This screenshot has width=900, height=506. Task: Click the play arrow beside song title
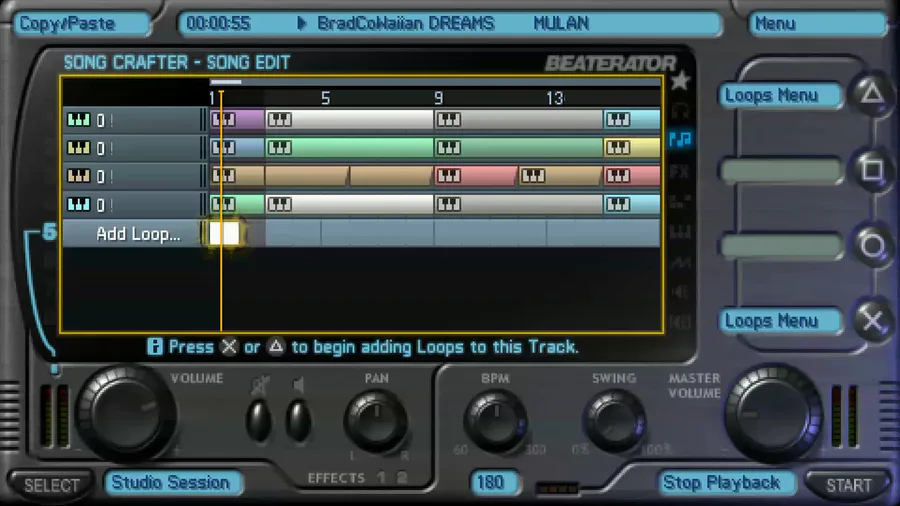click(302, 24)
